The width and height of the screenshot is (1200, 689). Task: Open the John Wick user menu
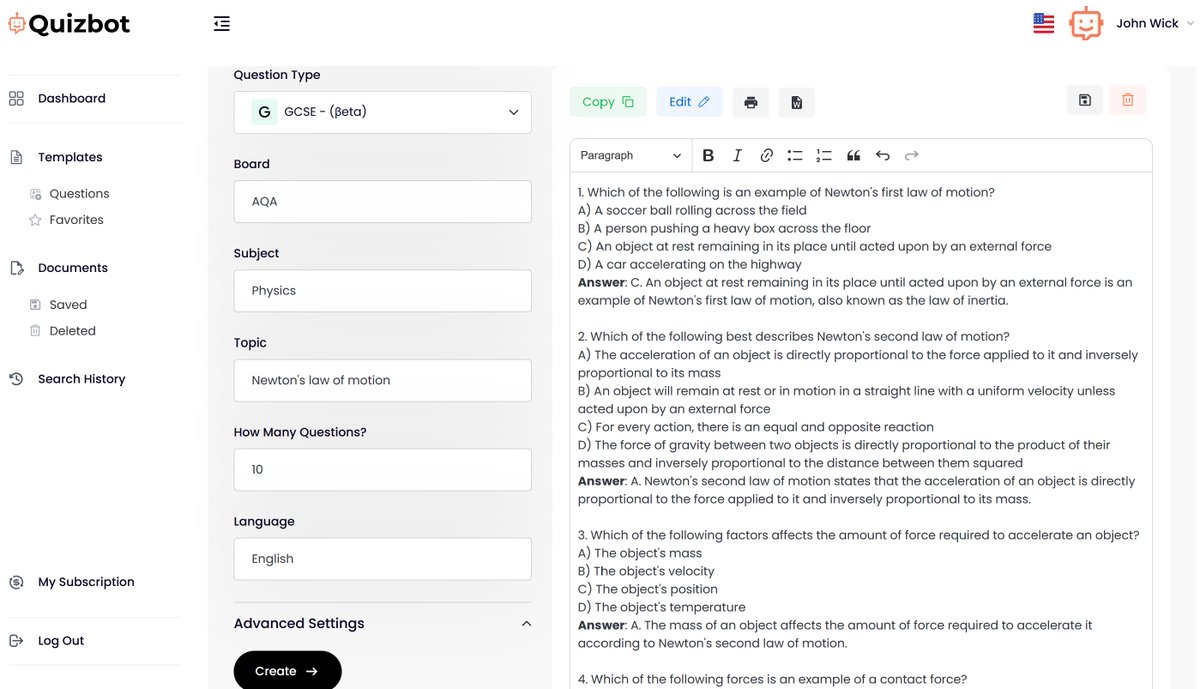click(1154, 24)
